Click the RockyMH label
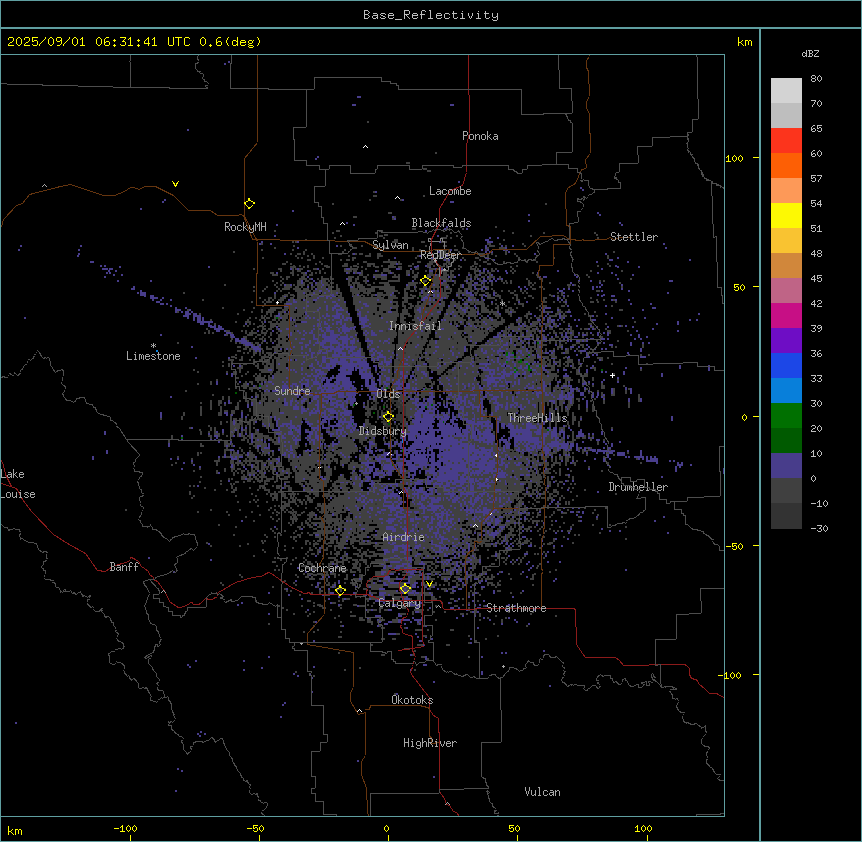 245,226
